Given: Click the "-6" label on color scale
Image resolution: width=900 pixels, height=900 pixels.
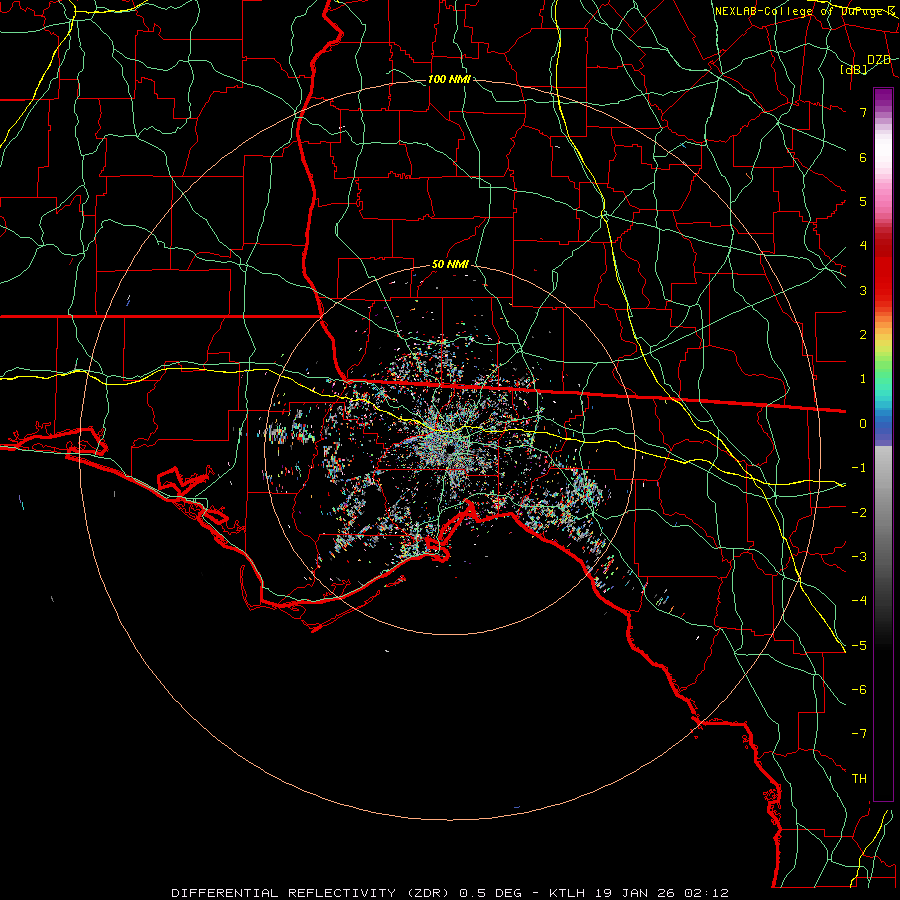Looking at the screenshot, I should pyautogui.click(x=859, y=689).
